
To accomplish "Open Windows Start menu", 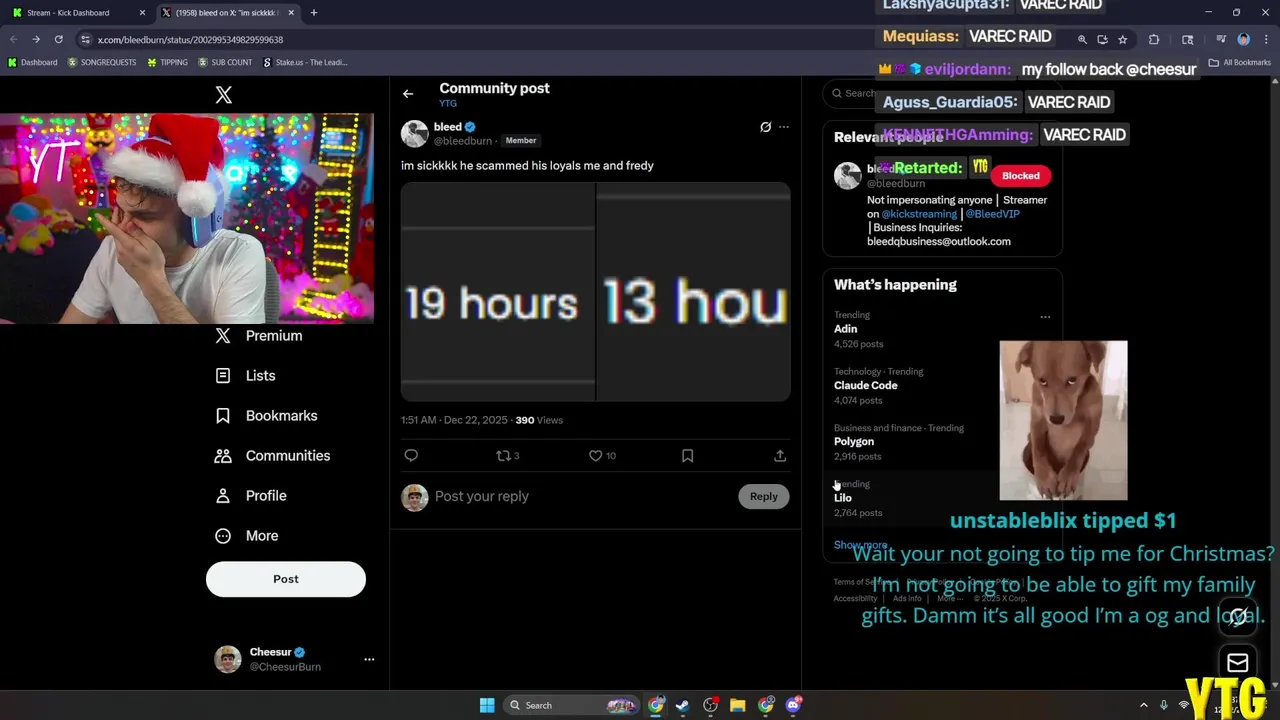I will (487, 705).
